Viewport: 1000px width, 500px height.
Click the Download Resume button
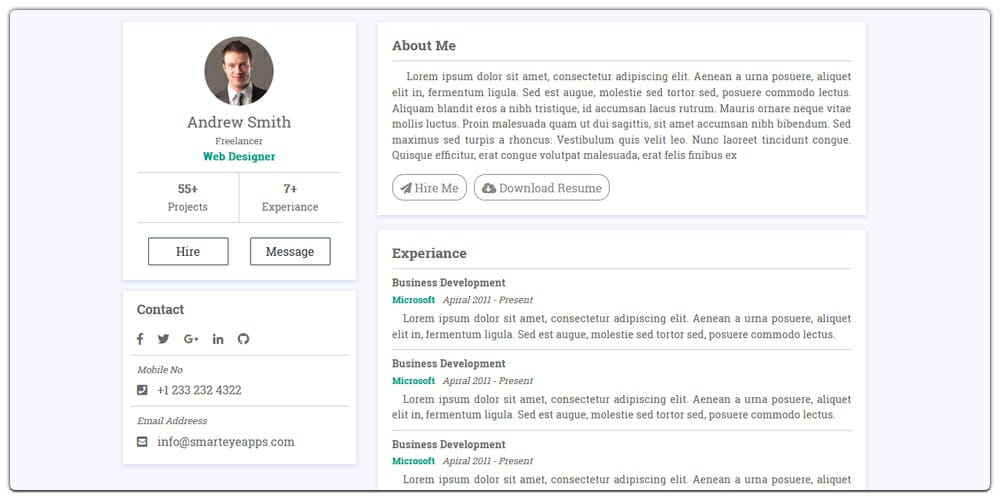pos(541,188)
